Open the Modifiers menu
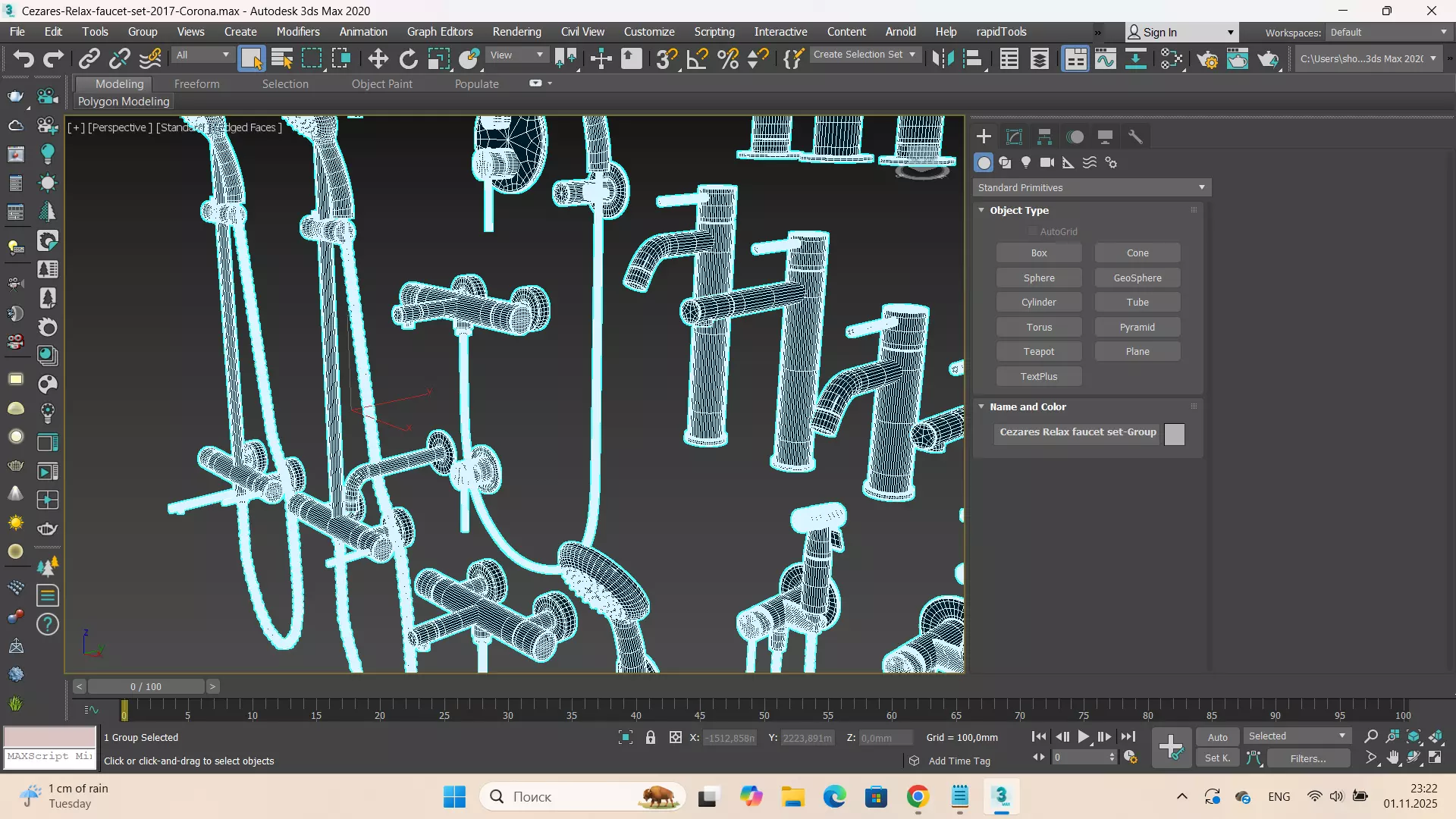This screenshot has height=819, width=1456. coord(298,32)
